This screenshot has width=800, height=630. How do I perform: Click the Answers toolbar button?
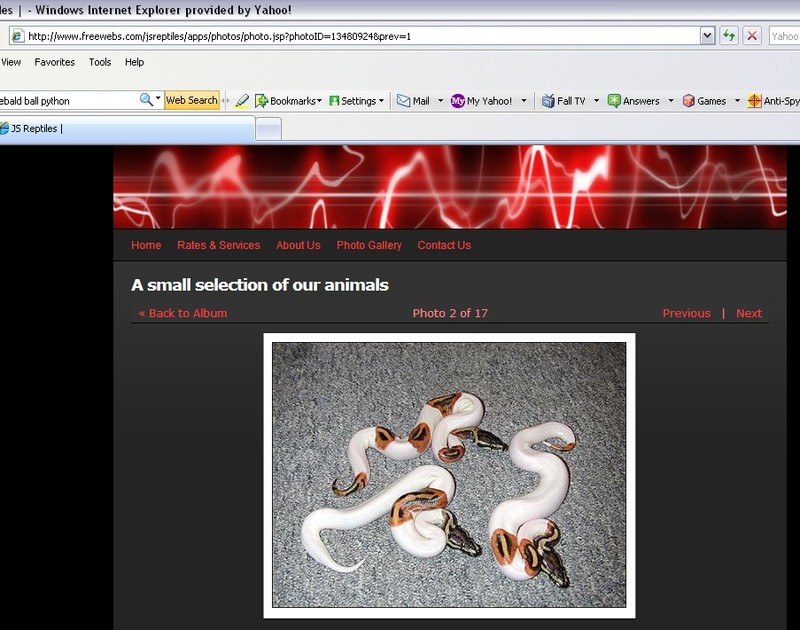coord(633,101)
